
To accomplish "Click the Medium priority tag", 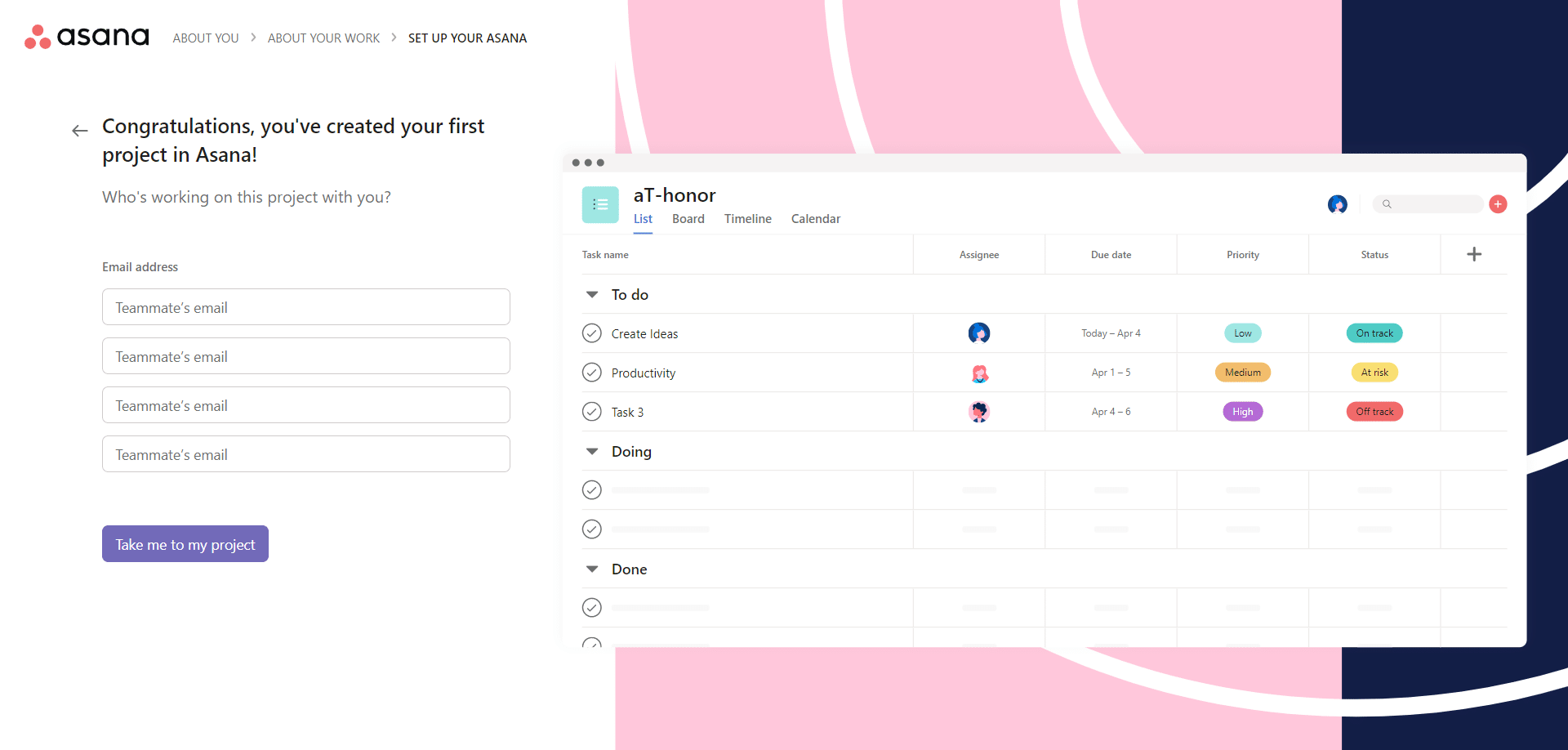I will 1243,373.
